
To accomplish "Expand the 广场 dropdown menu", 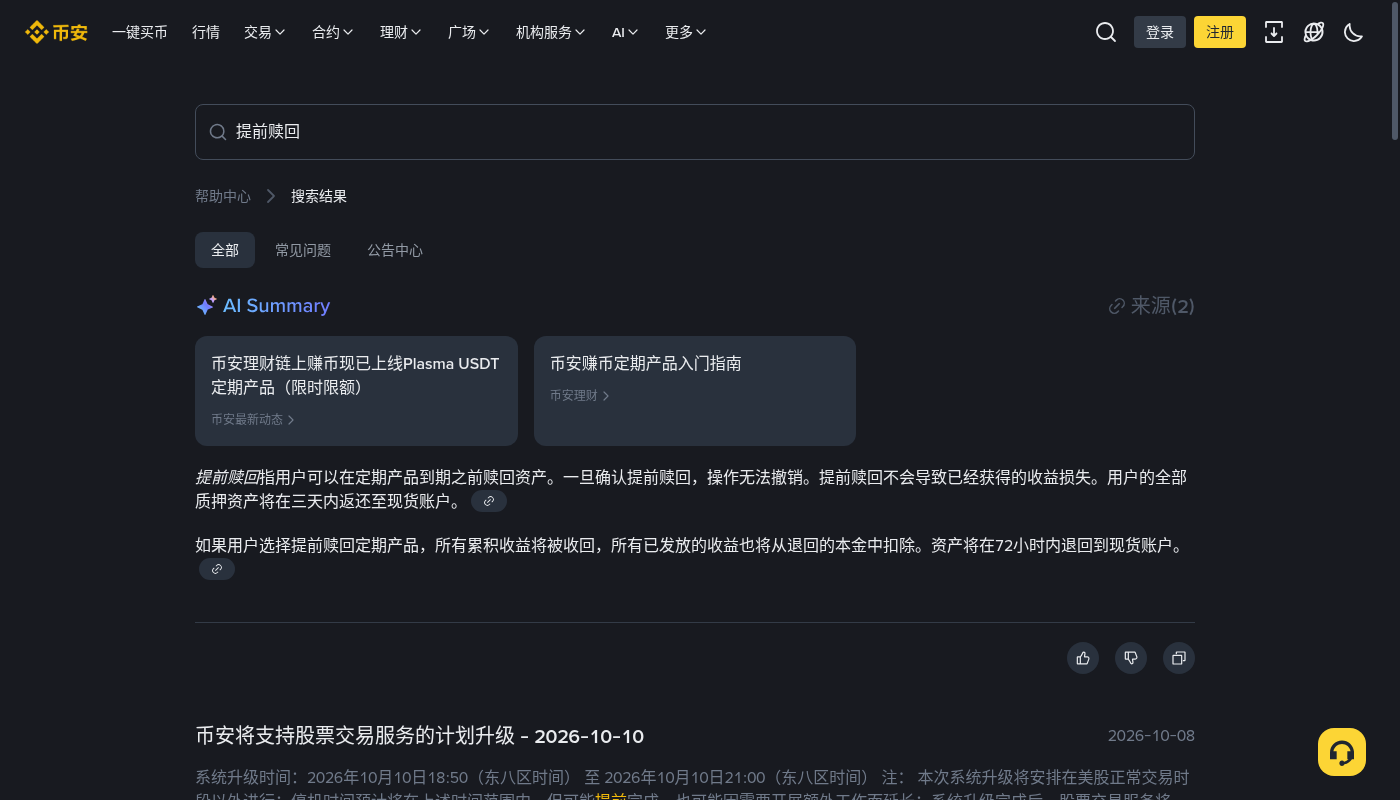I will [x=469, y=32].
